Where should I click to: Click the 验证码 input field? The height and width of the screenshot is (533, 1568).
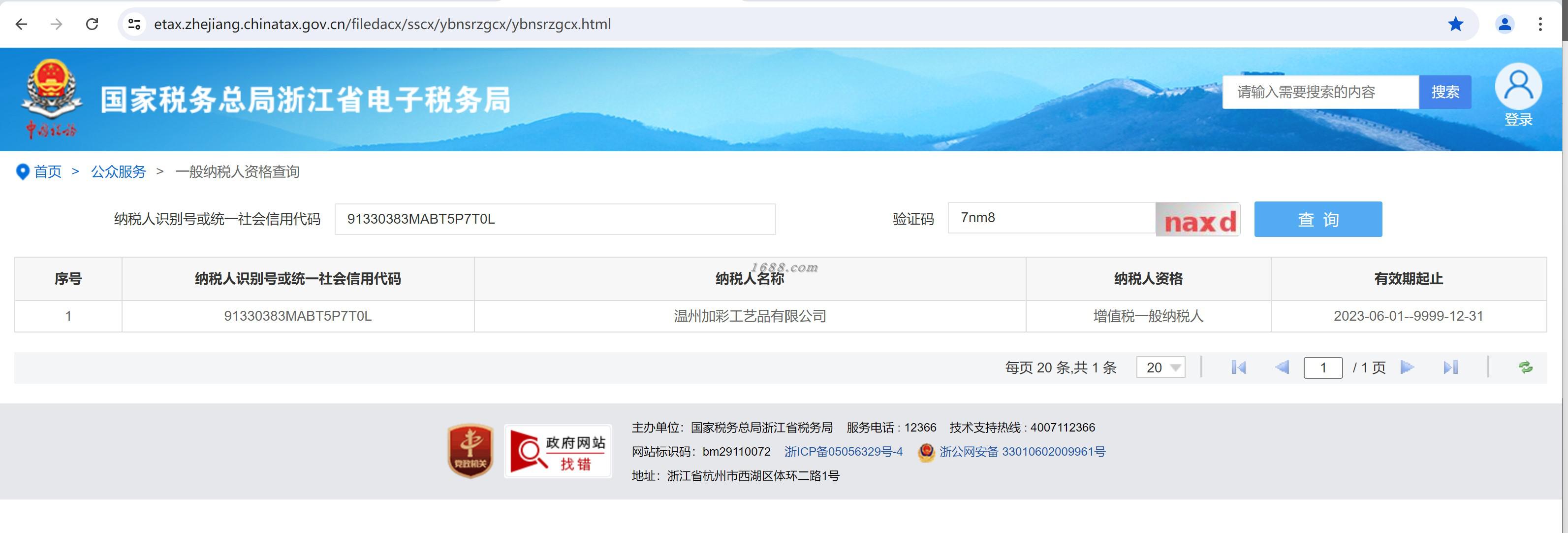tap(1051, 218)
